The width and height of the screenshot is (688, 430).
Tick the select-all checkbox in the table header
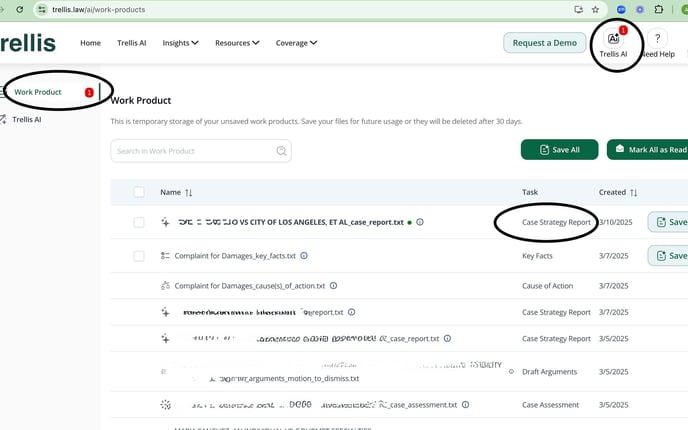(x=139, y=192)
